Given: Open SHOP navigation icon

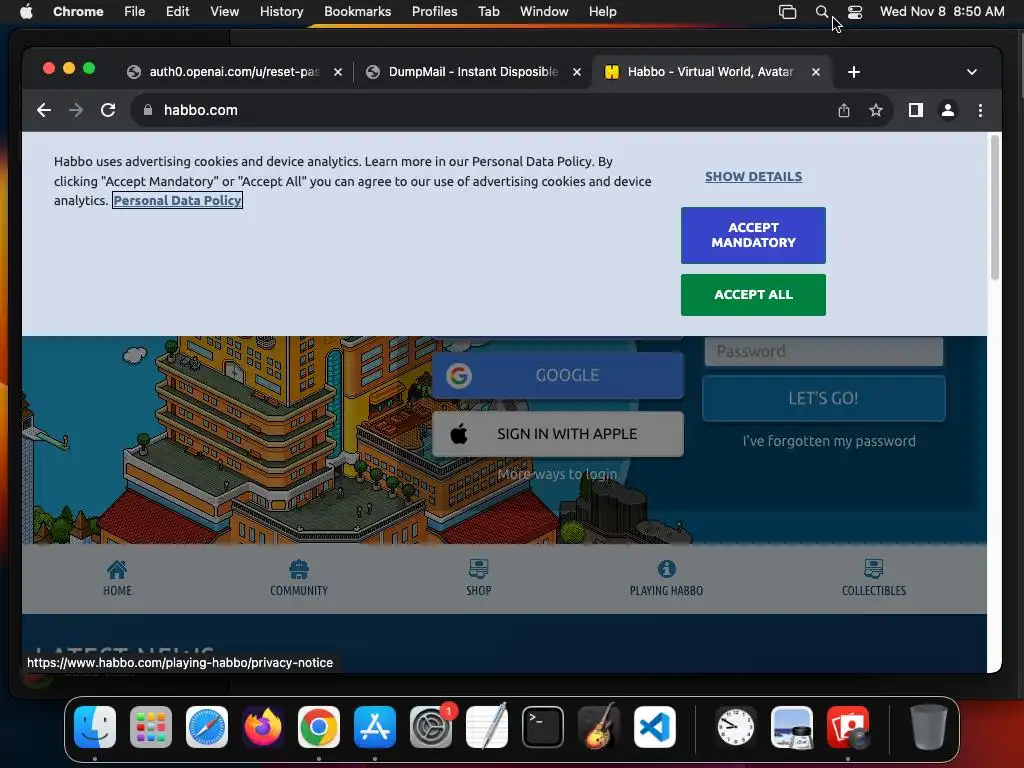Looking at the screenshot, I should 479,578.
